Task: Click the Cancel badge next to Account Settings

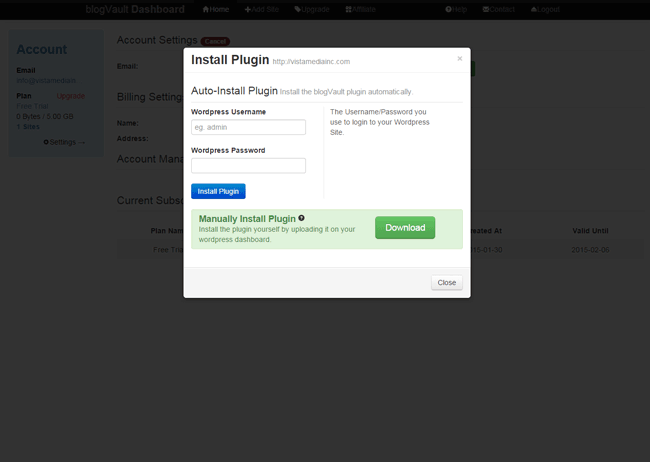Action: [215, 41]
